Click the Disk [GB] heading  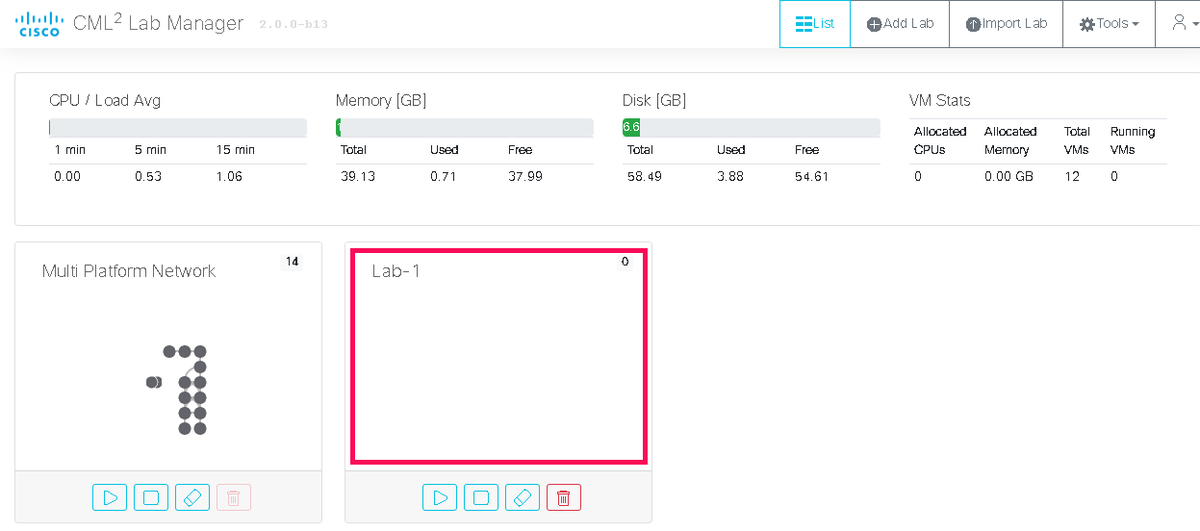pyautogui.click(x=654, y=100)
